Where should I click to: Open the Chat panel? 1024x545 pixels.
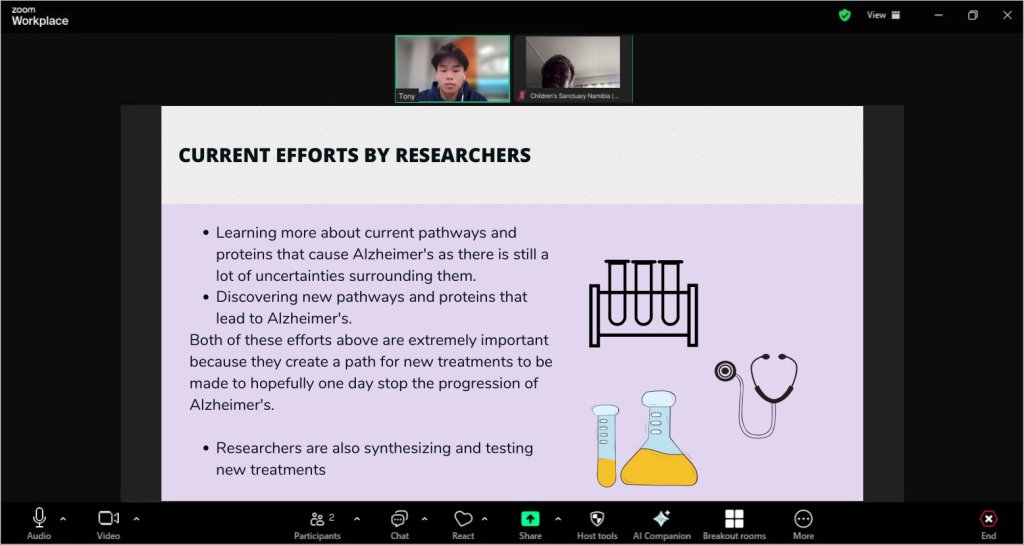point(399,524)
